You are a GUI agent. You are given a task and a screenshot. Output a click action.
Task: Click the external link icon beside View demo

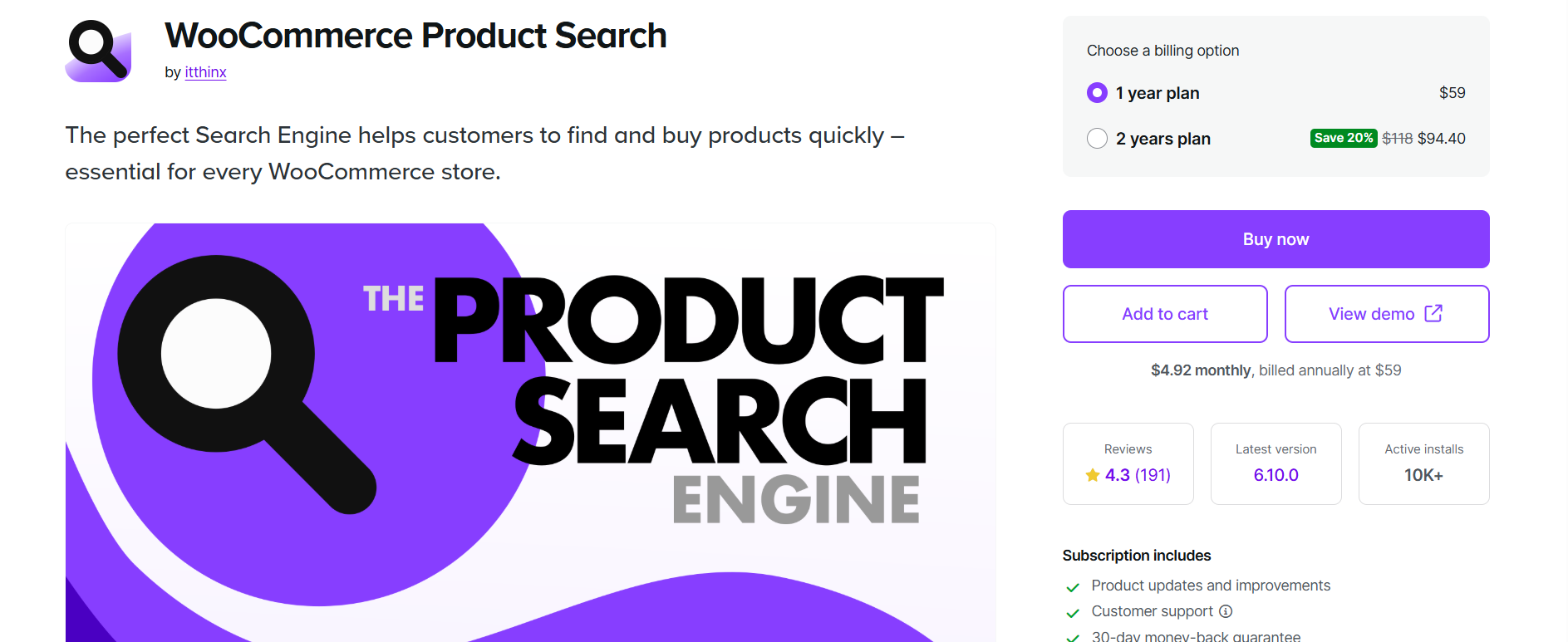pos(1433,313)
